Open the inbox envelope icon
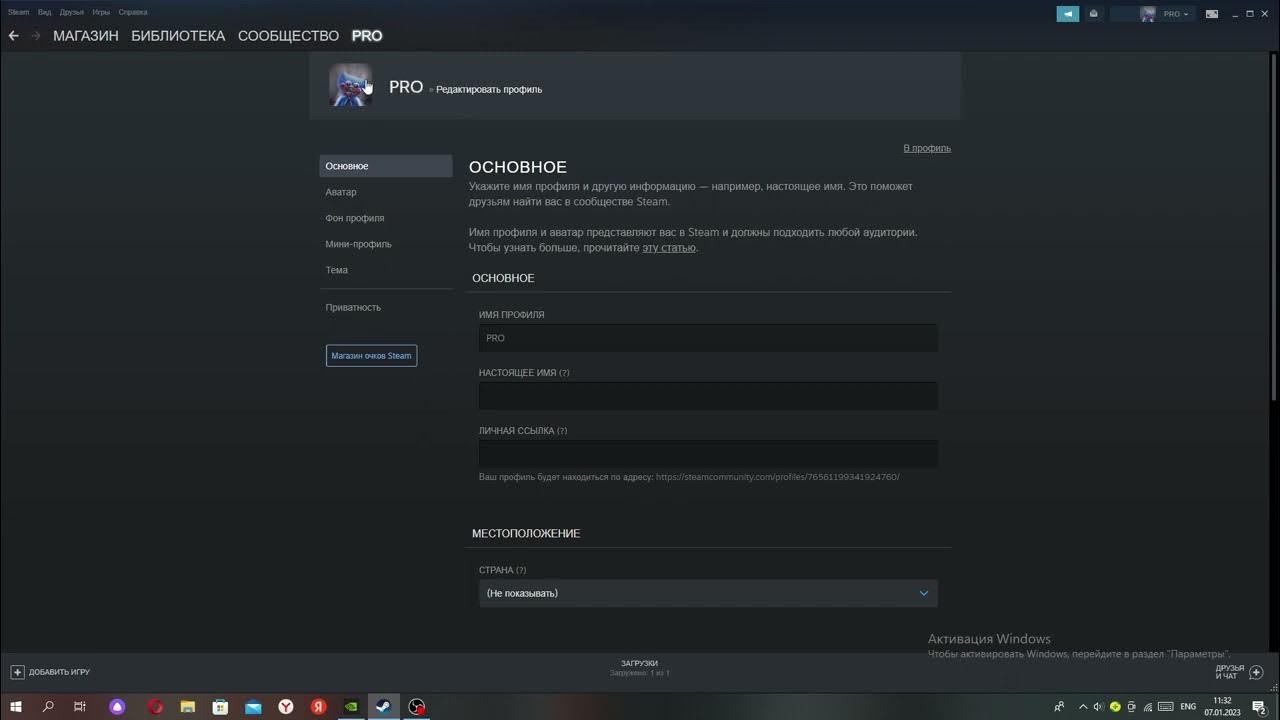This screenshot has width=1280, height=720. [x=1094, y=14]
